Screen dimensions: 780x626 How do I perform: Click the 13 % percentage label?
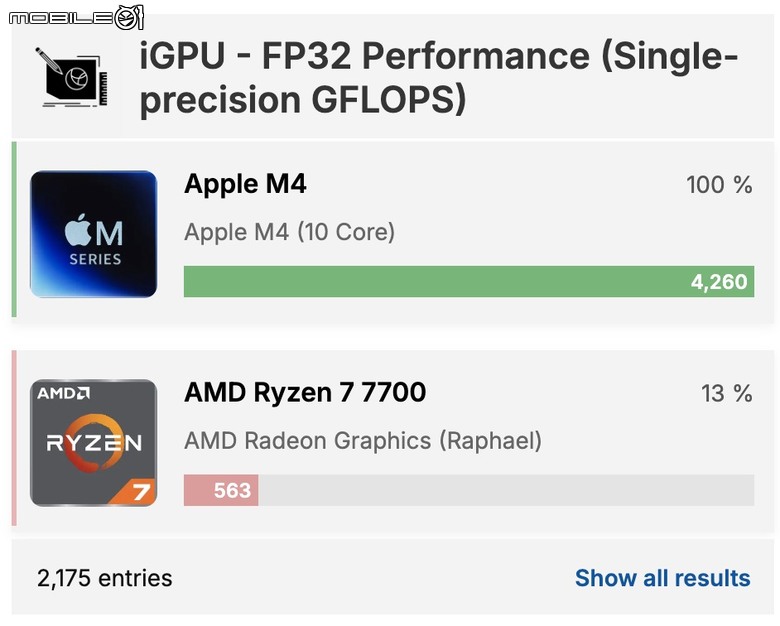pos(727,394)
